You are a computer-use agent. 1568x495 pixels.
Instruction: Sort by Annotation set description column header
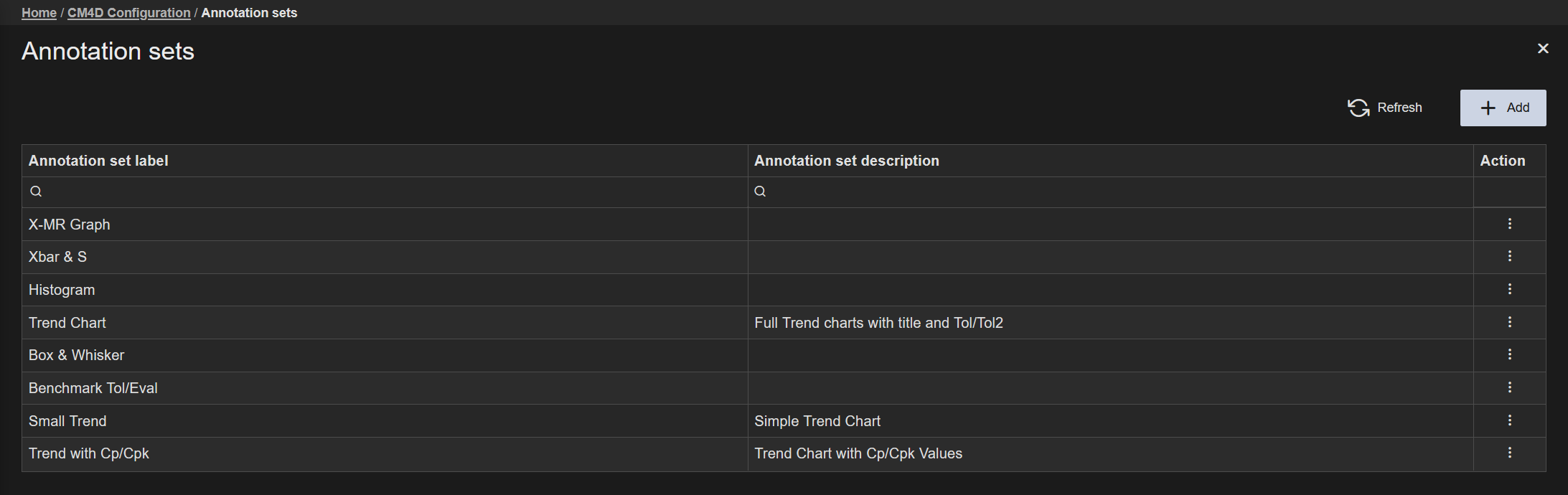click(x=846, y=161)
